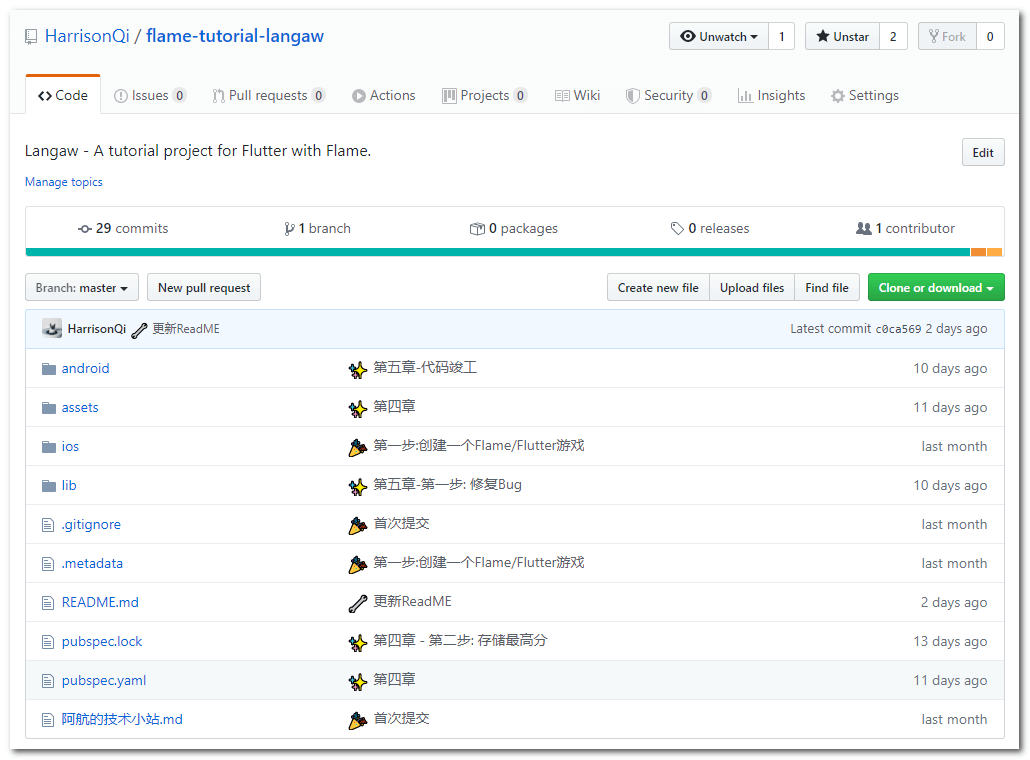Click the Settings gear icon

coord(837,96)
